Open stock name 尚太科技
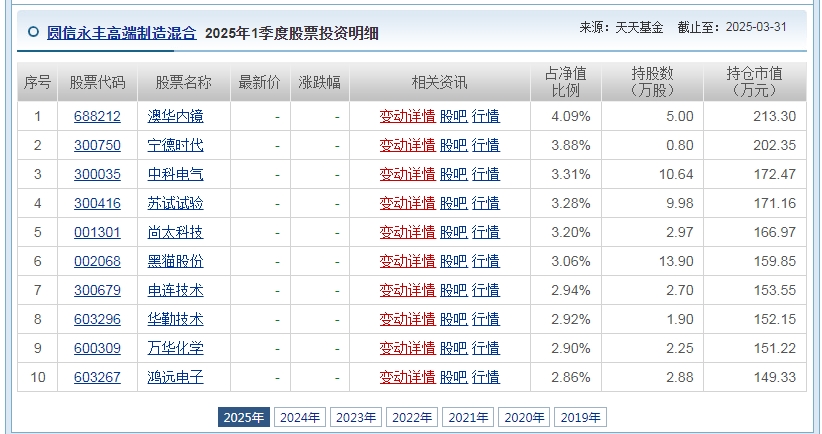Viewport: 822px width, 434px height. (x=176, y=232)
